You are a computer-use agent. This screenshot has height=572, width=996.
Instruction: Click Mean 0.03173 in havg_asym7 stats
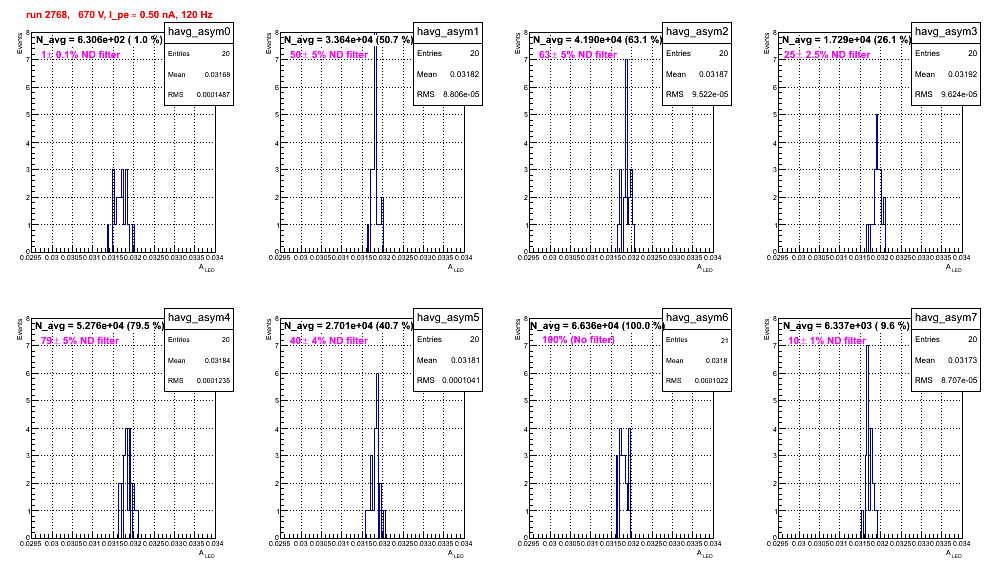click(946, 360)
